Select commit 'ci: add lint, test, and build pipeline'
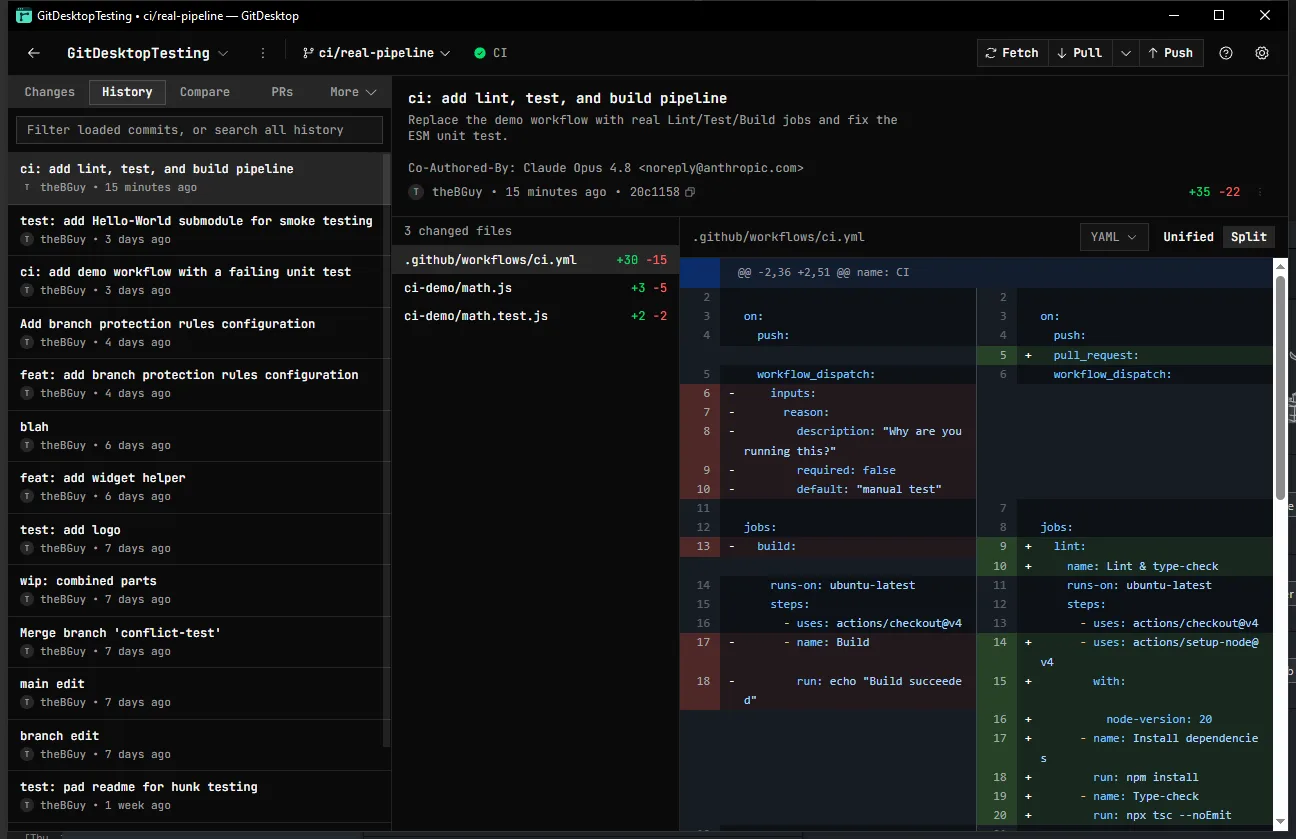This screenshot has height=839, width=1296. tap(195, 178)
